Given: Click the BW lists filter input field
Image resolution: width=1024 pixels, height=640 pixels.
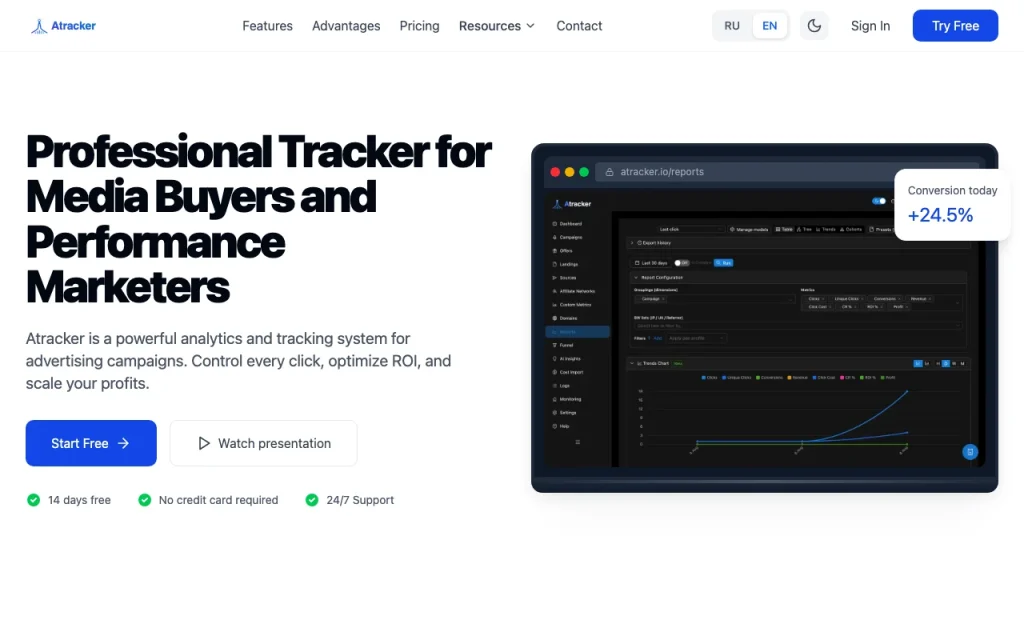Looking at the screenshot, I should (x=798, y=326).
